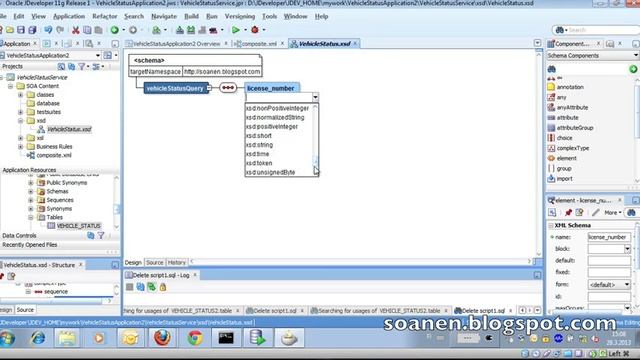
Task: Click the red pin icon in property inspector
Action: pyautogui.click(x=568, y=213)
